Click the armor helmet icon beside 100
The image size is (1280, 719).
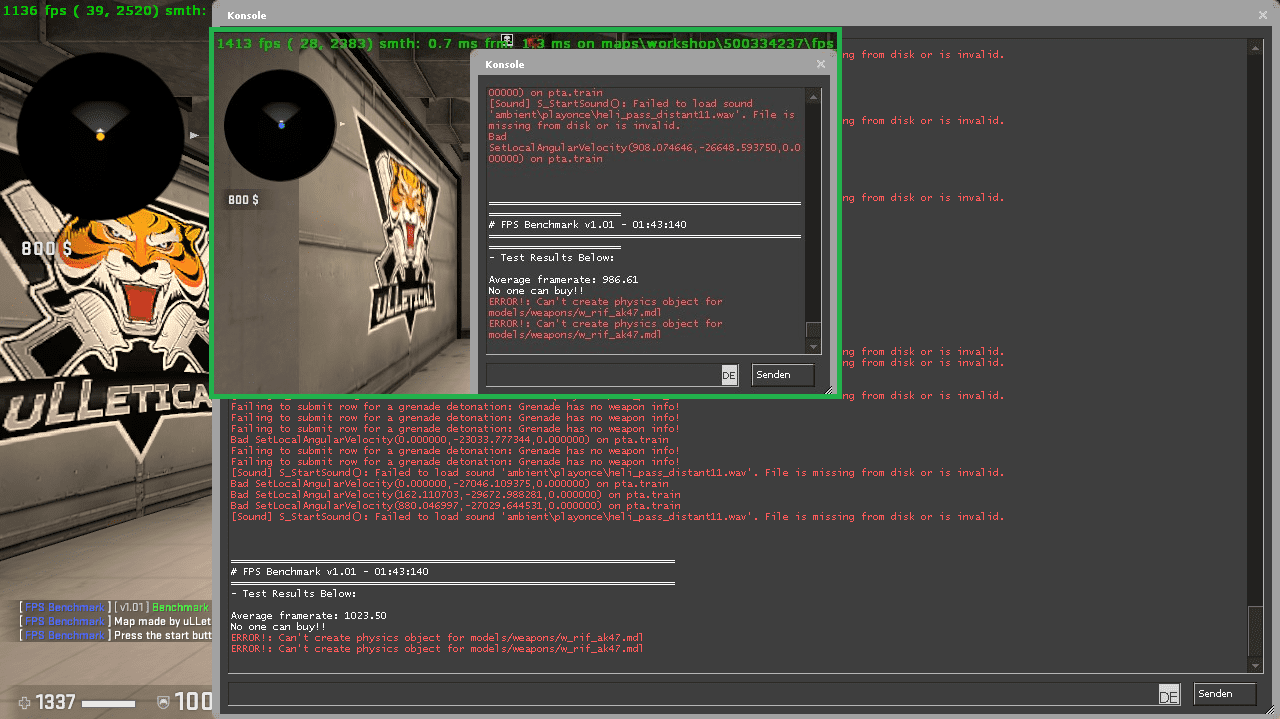coord(163,703)
